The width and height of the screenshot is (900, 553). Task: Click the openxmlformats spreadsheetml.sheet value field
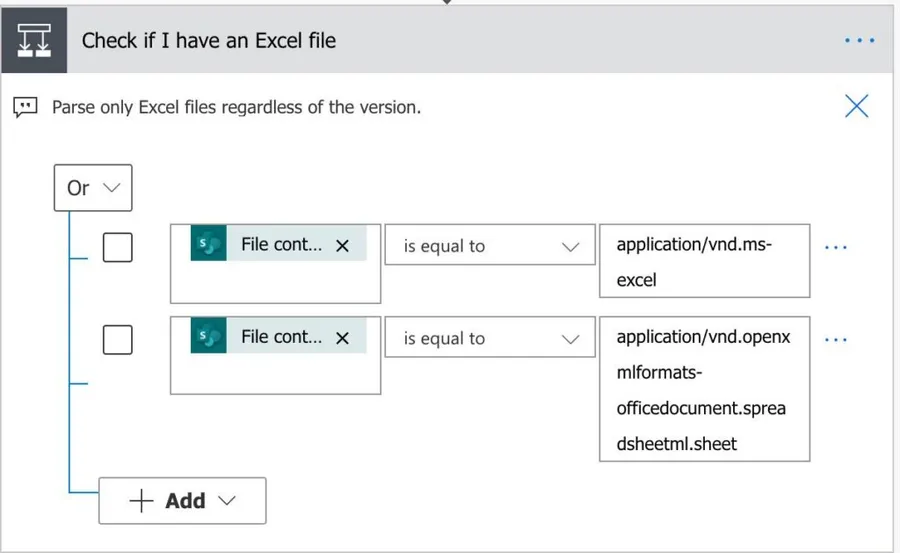[704, 389]
